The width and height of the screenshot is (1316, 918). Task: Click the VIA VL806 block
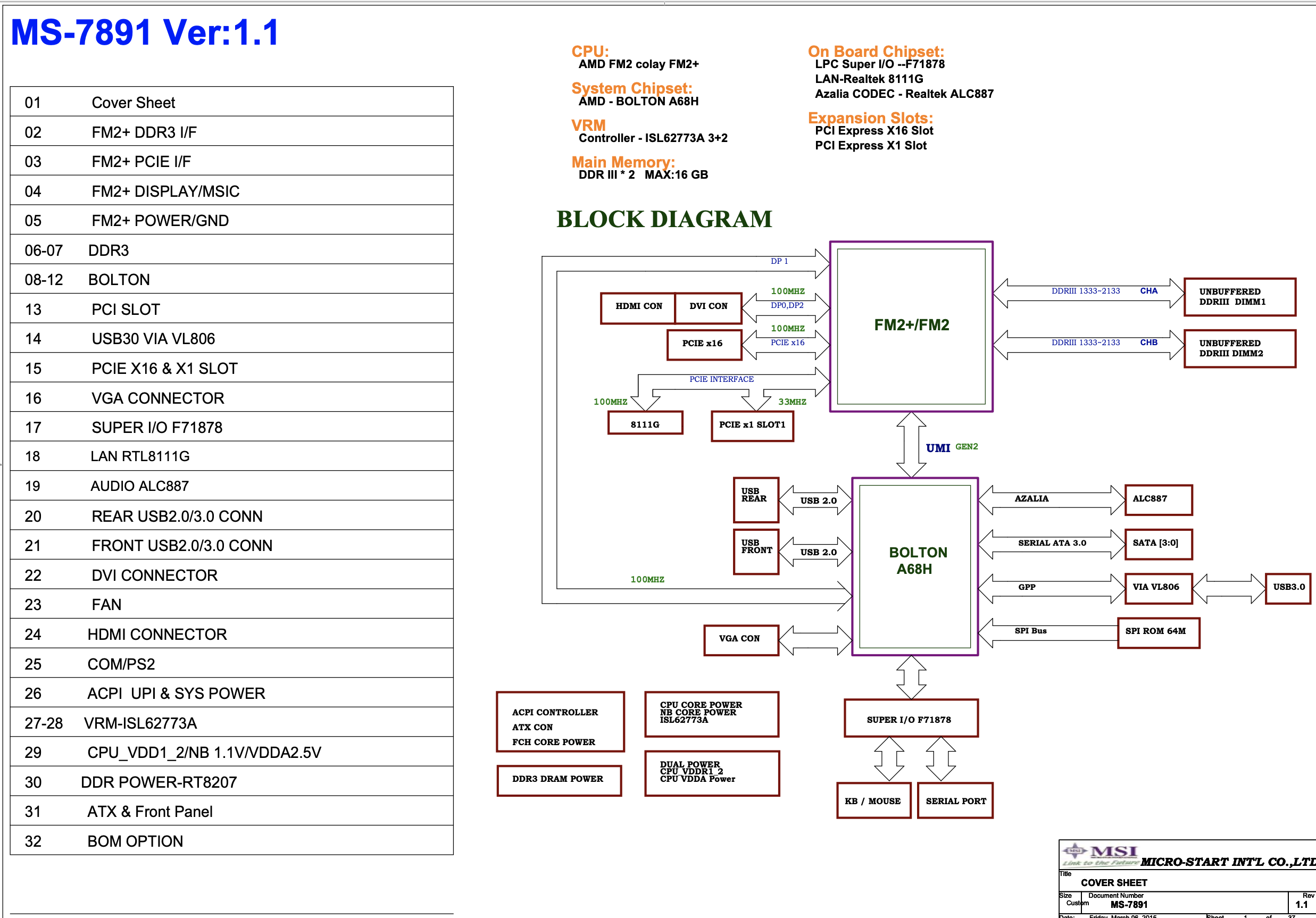click(1159, 588)
